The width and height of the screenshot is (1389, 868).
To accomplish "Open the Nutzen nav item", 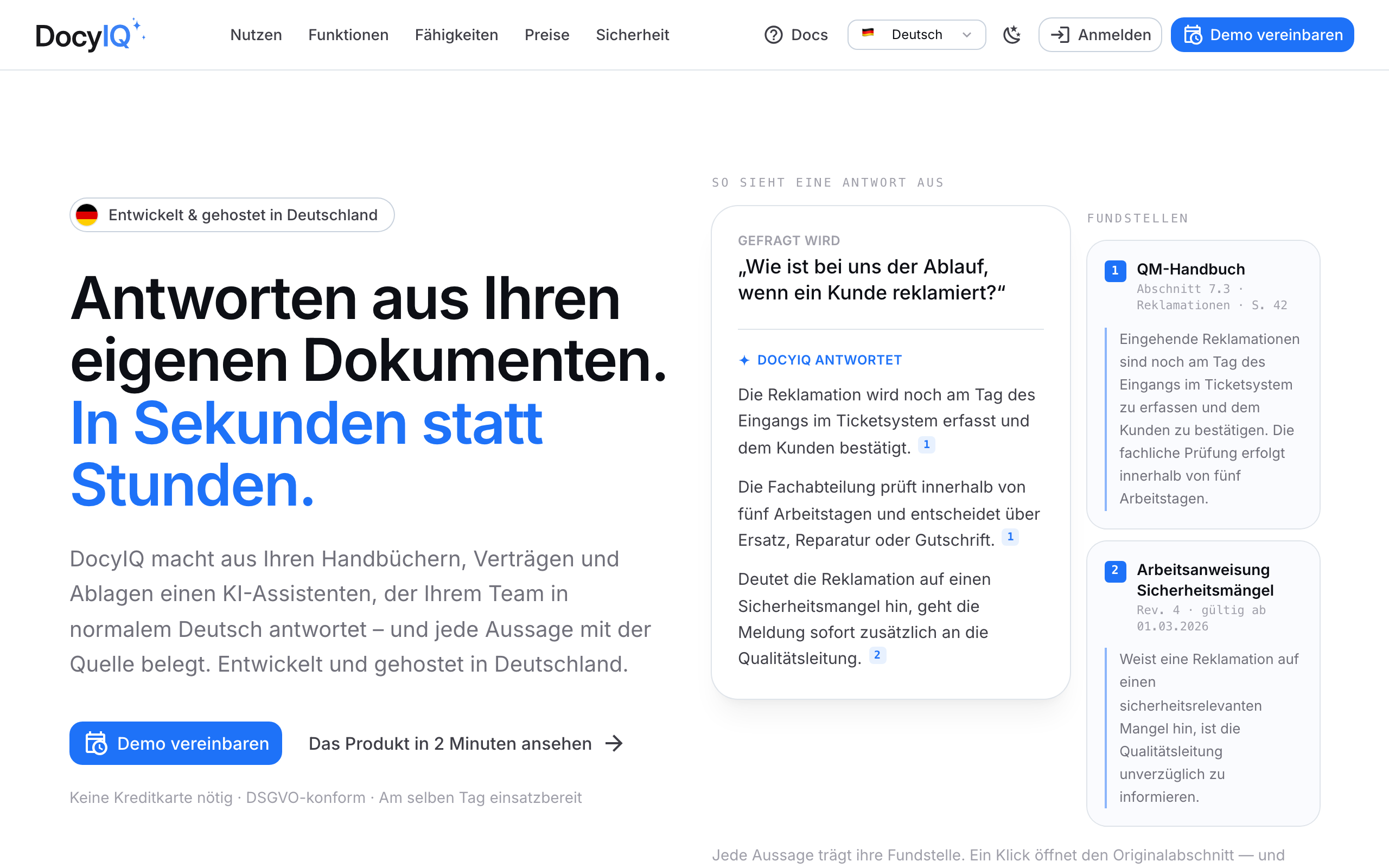I will coord(256,35).
